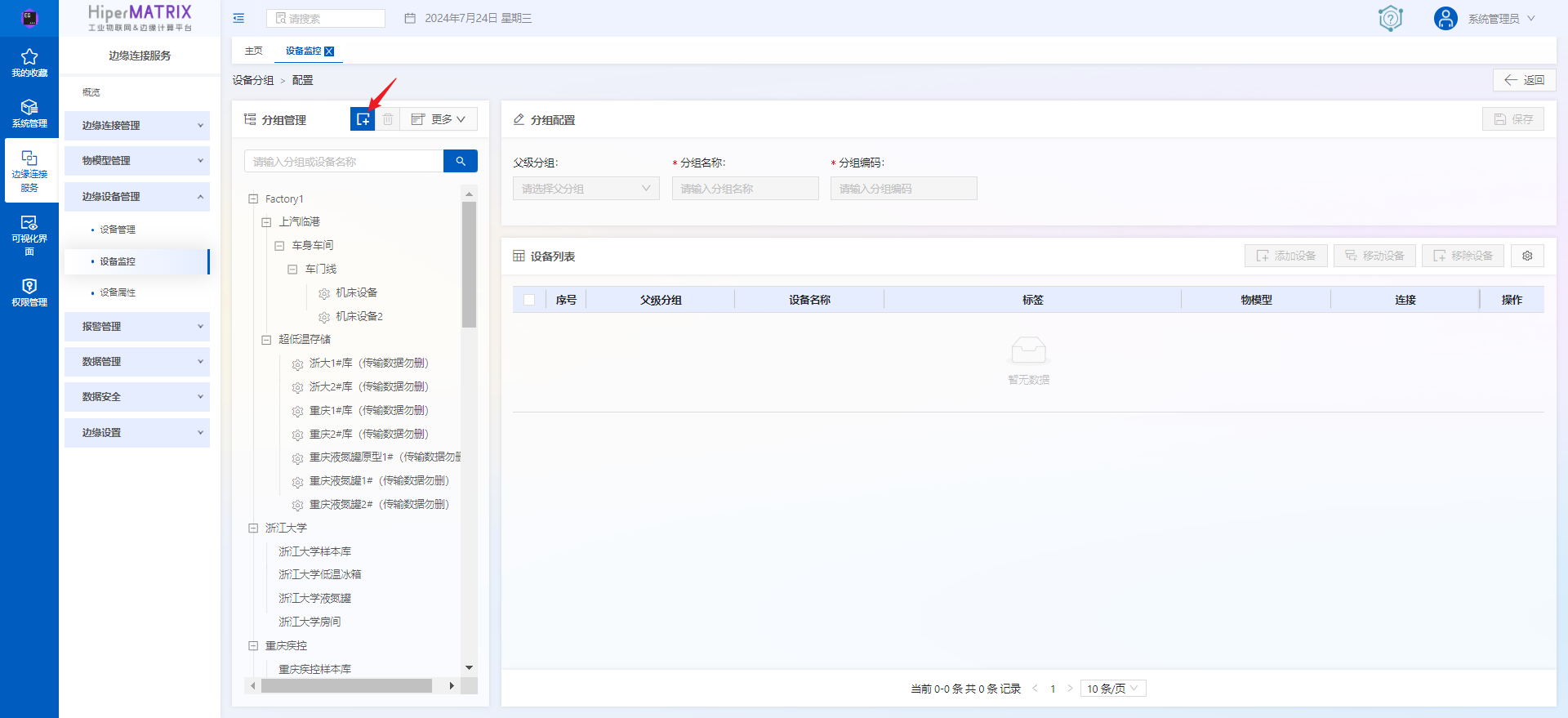1568x718 pixels.
Task: Collapse the 超低温存储 tree node
Action: tap(266, 340)
